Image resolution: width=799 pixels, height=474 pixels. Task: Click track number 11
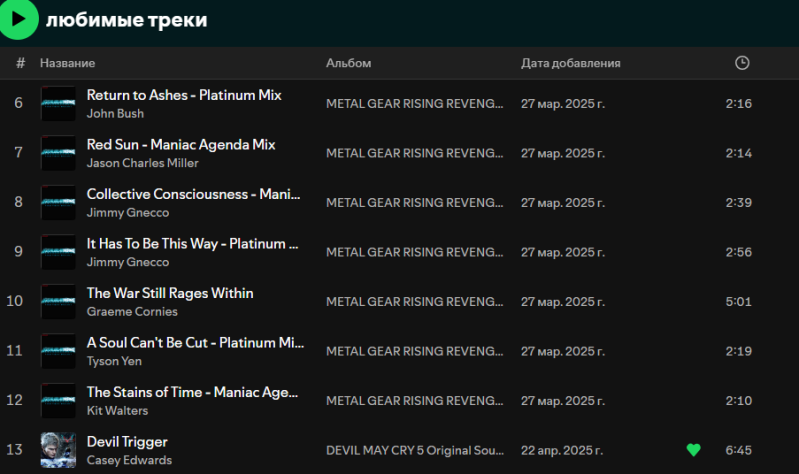click(x=14, y=351)
